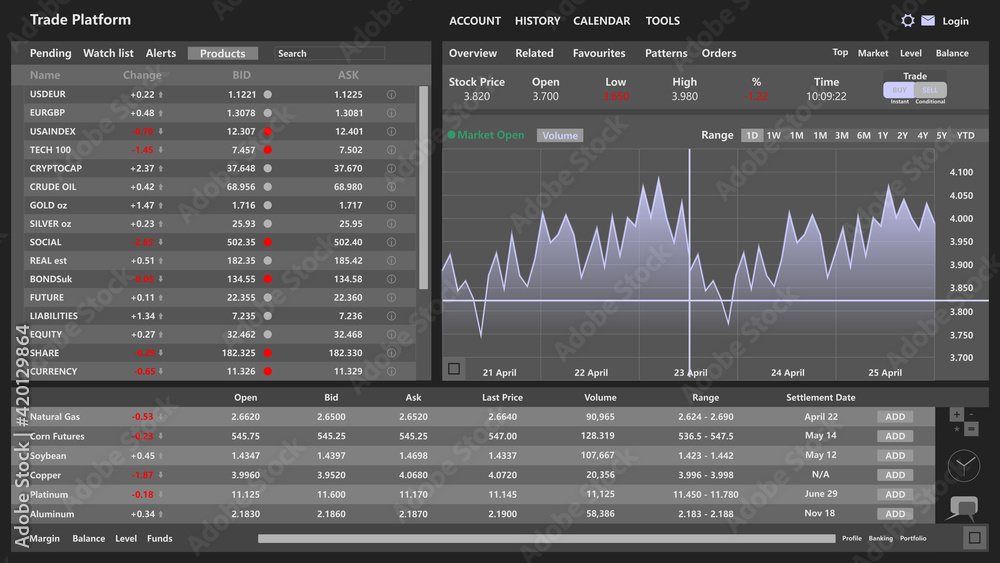
Task: Click red status dot on USAINDEX row
Action: tap(268, 131)
